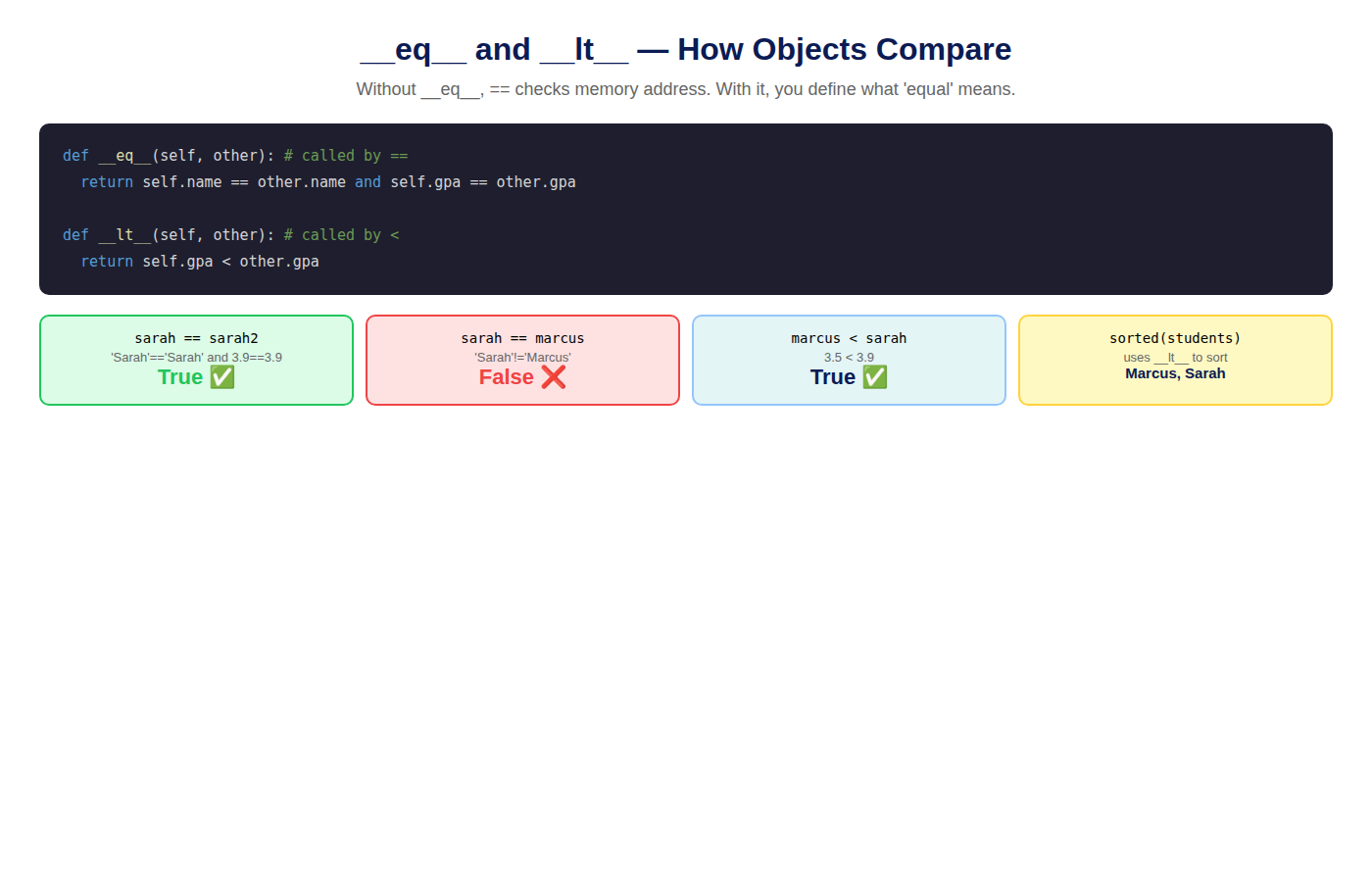Select the sarah == marcus card
This screenshot has width=1372, height=882.
pyautogui.click(x=522, y=360)
